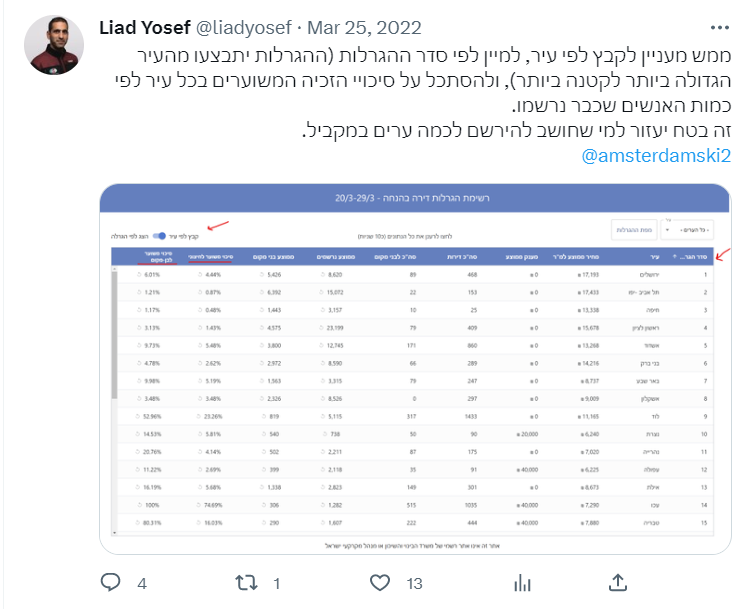Click the reply speech bubble icon
Screen dimensions: 742x609
112,581
